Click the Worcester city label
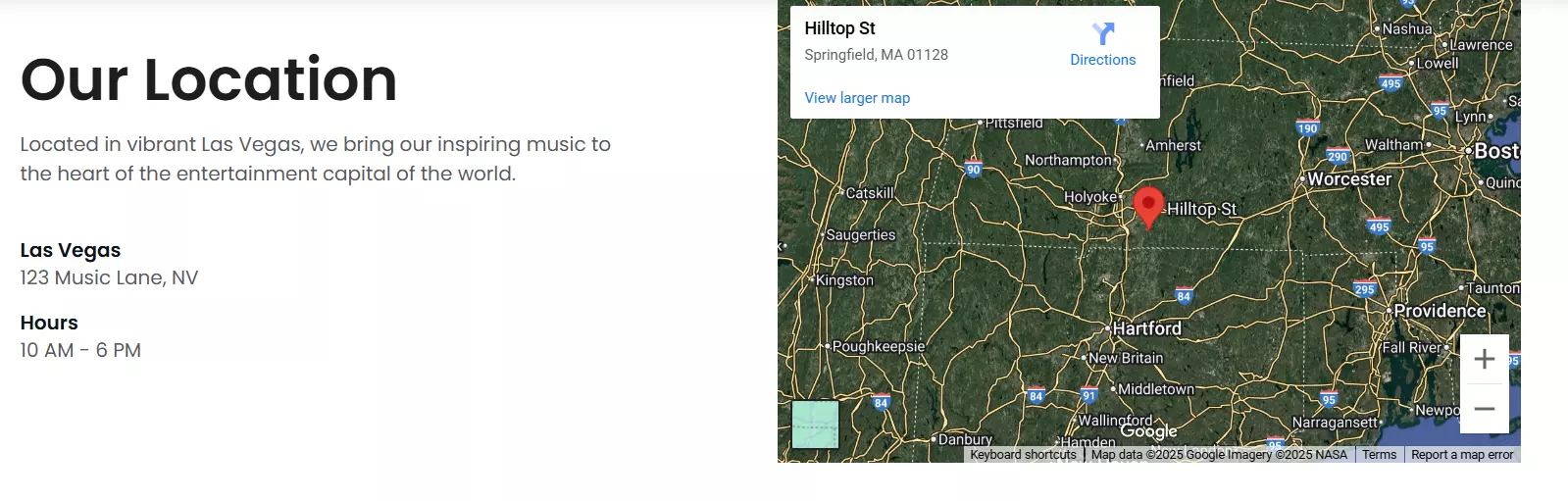The width and height of the screenshot is (1568, 501). click(1349, 179)
